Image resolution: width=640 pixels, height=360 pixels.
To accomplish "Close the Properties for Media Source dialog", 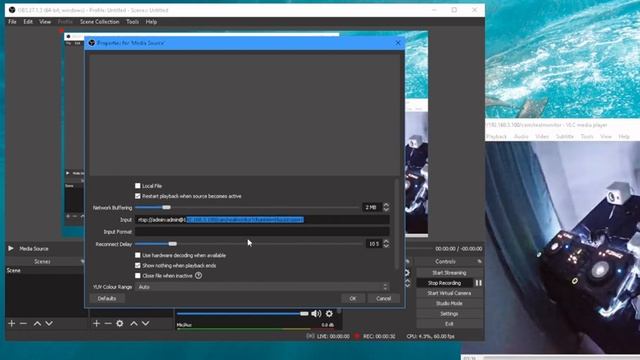I will click(x=398, y=43).
